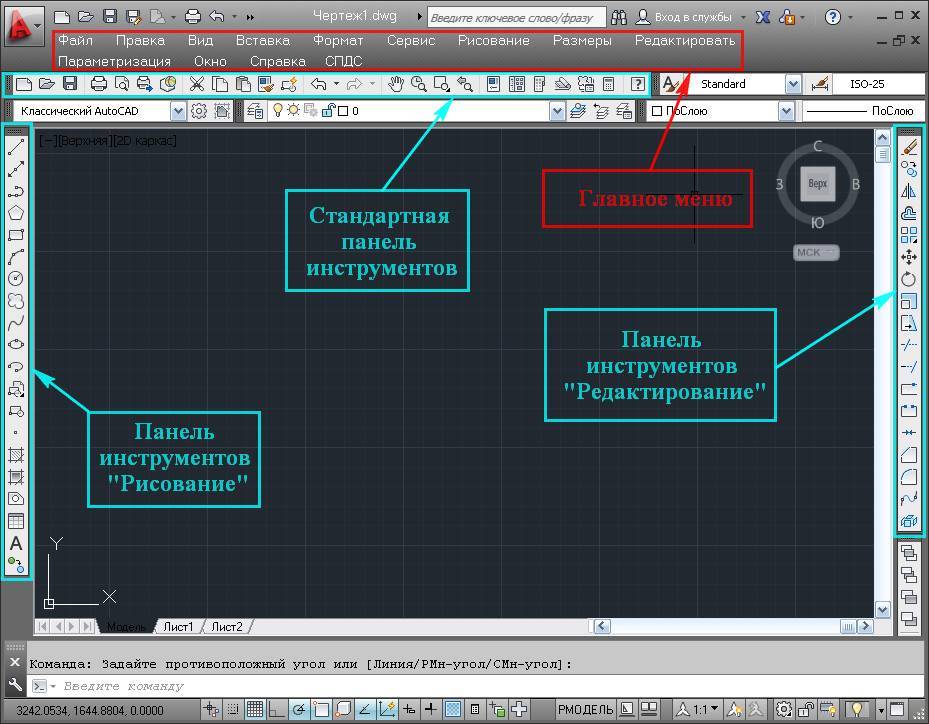Open the Рисование menu
The image size is (929, 724).
coord(493,41)
